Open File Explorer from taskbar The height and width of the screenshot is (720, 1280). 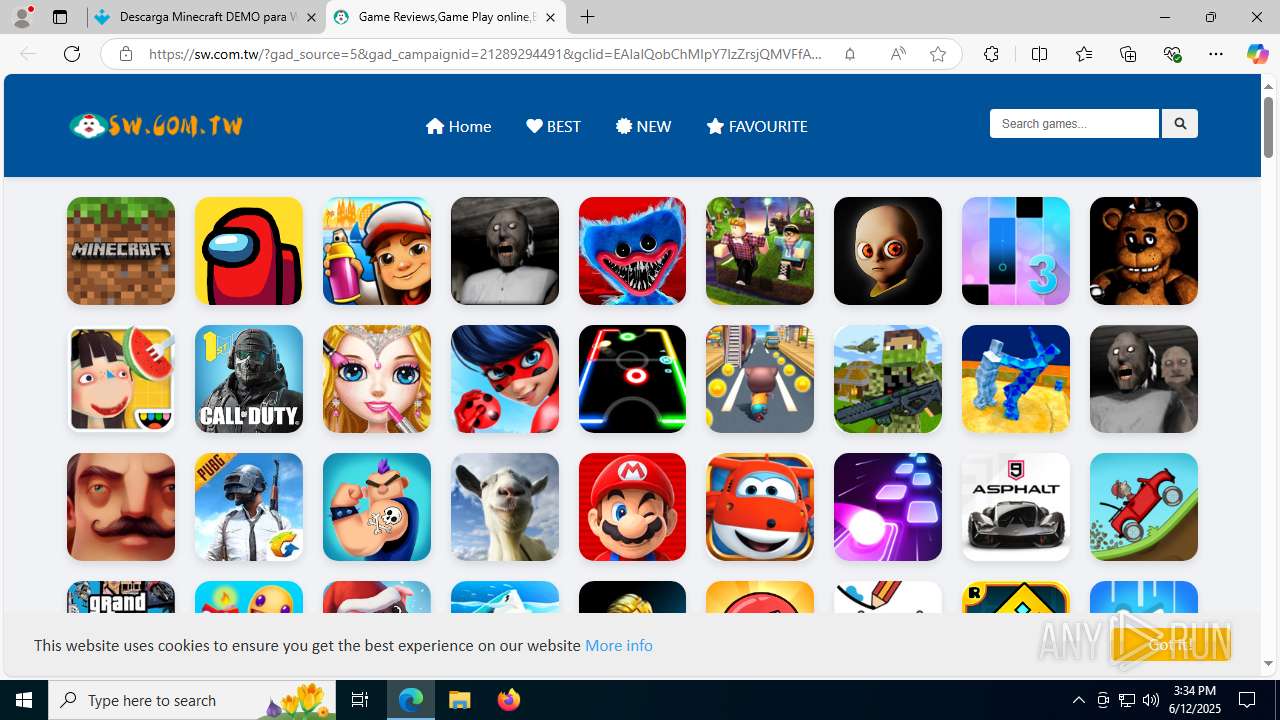tap(460, 700)
